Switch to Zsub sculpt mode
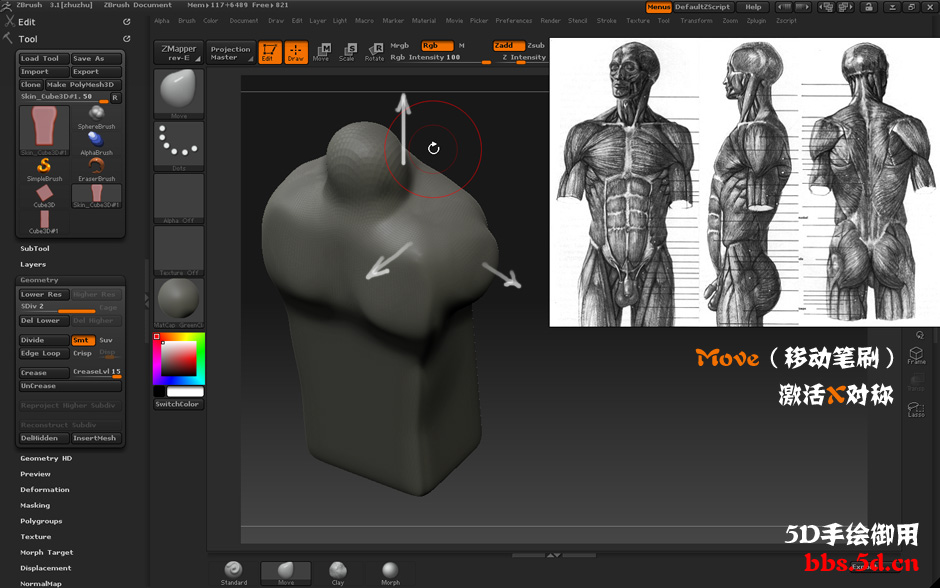940x588 pixels. (536, 46)
